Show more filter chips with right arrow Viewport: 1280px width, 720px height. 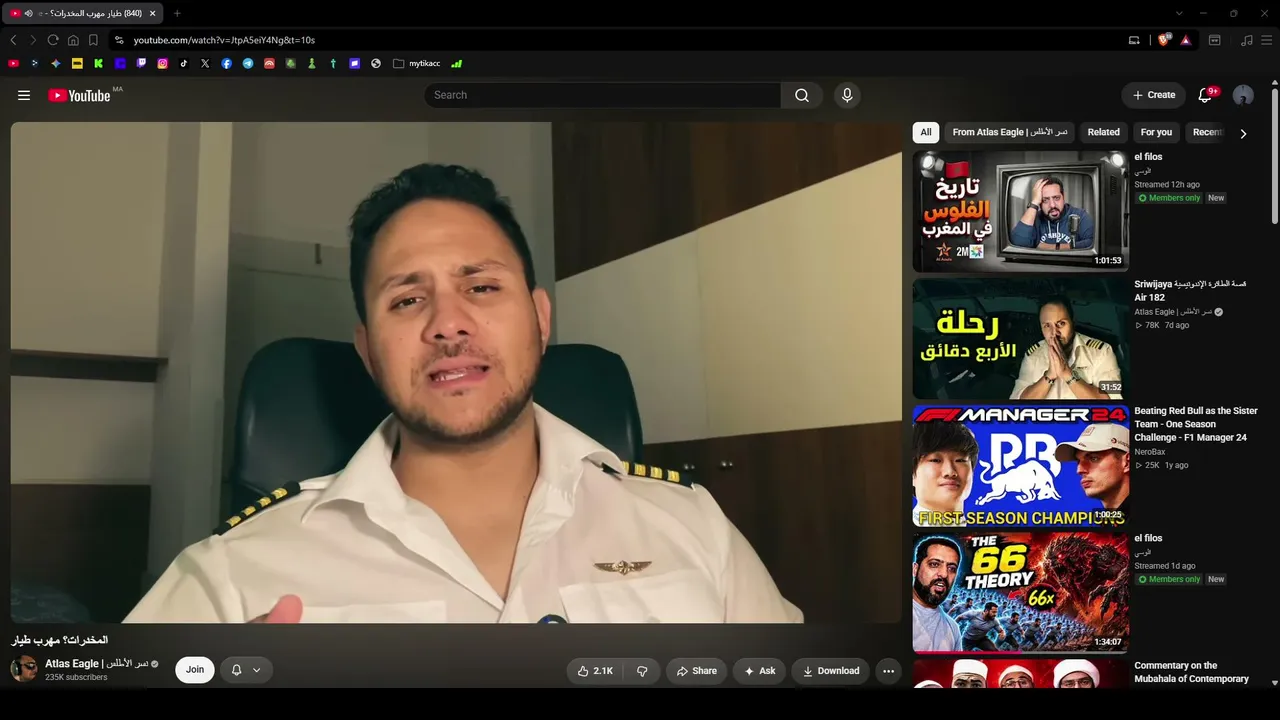coord(1243,133)
